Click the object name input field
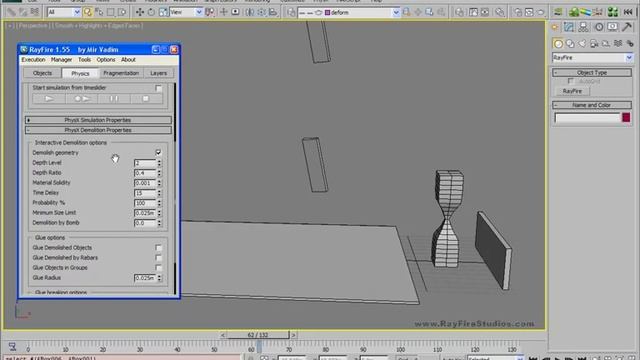 click(x=587, y=118)
